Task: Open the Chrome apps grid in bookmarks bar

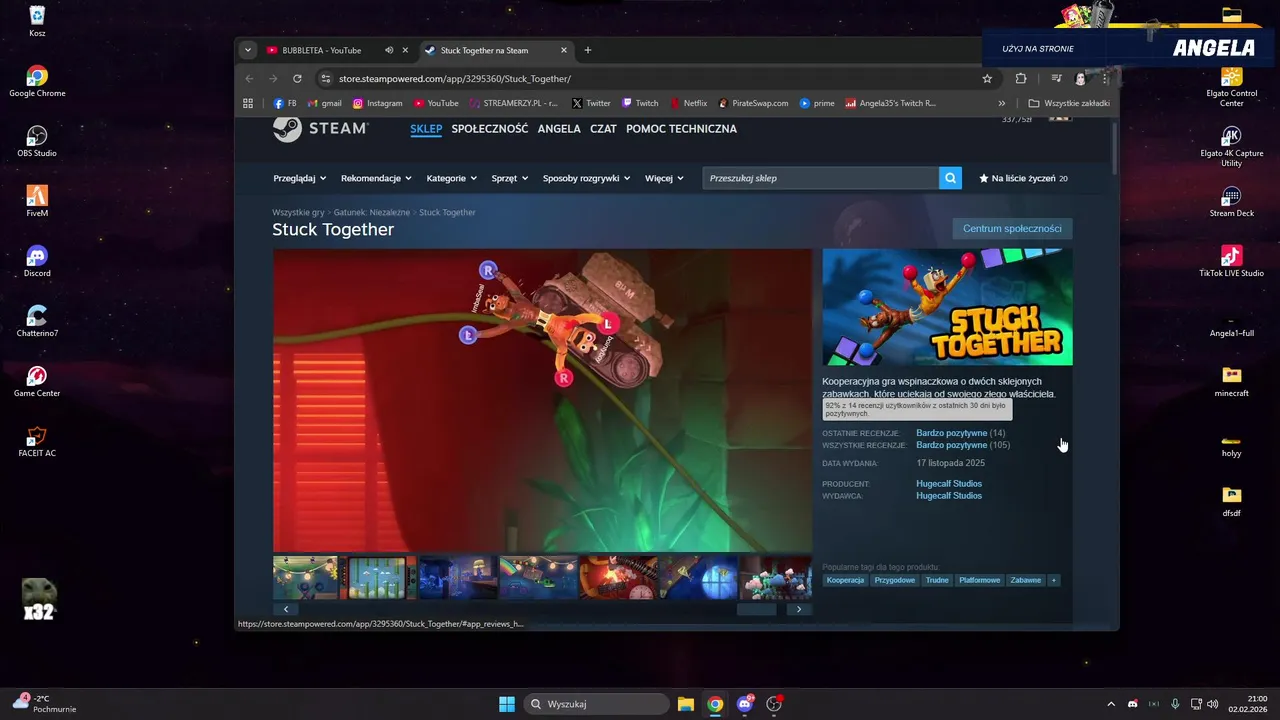Action: coord(248,103)
